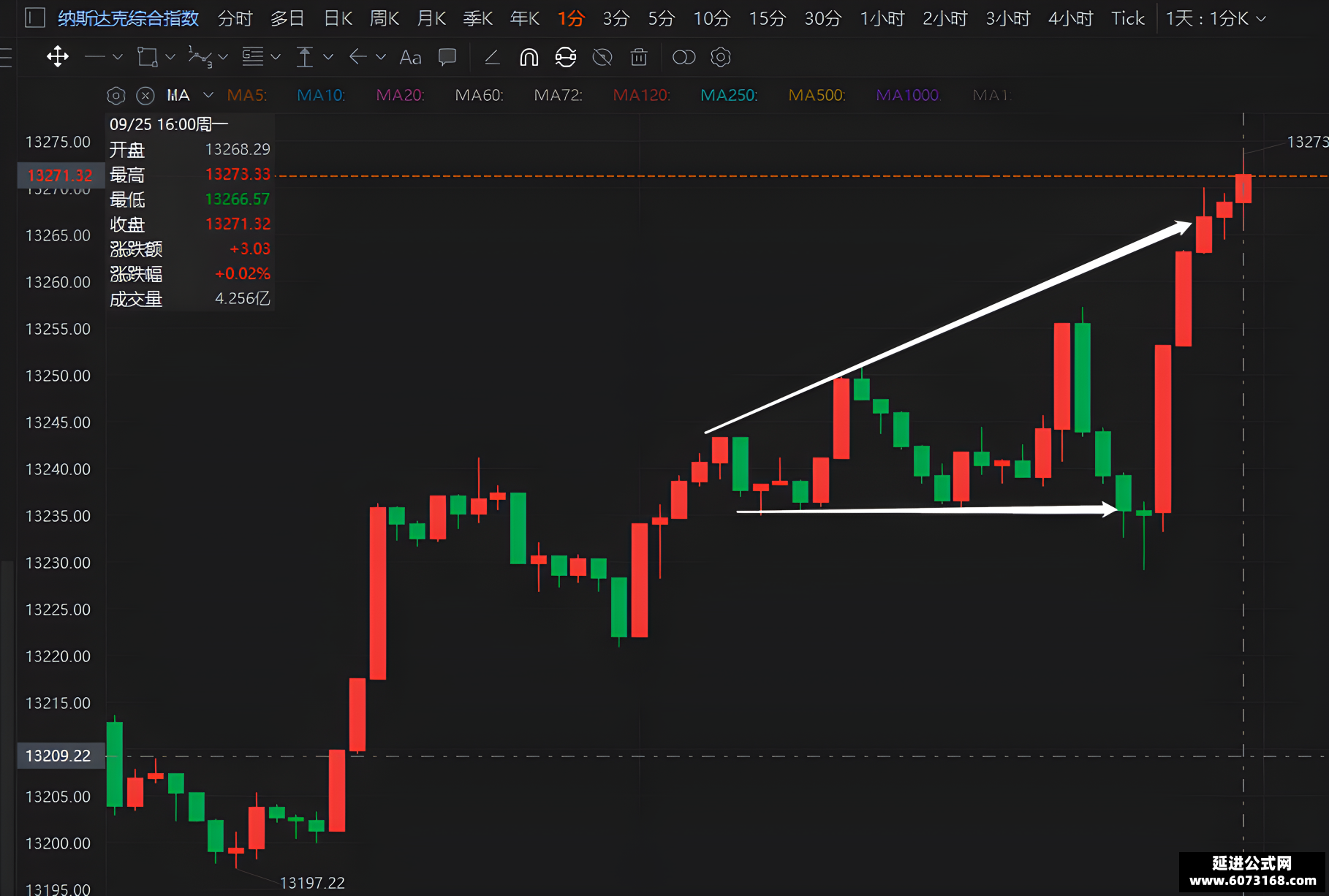Switch to the 日K tab

[338, 18]
